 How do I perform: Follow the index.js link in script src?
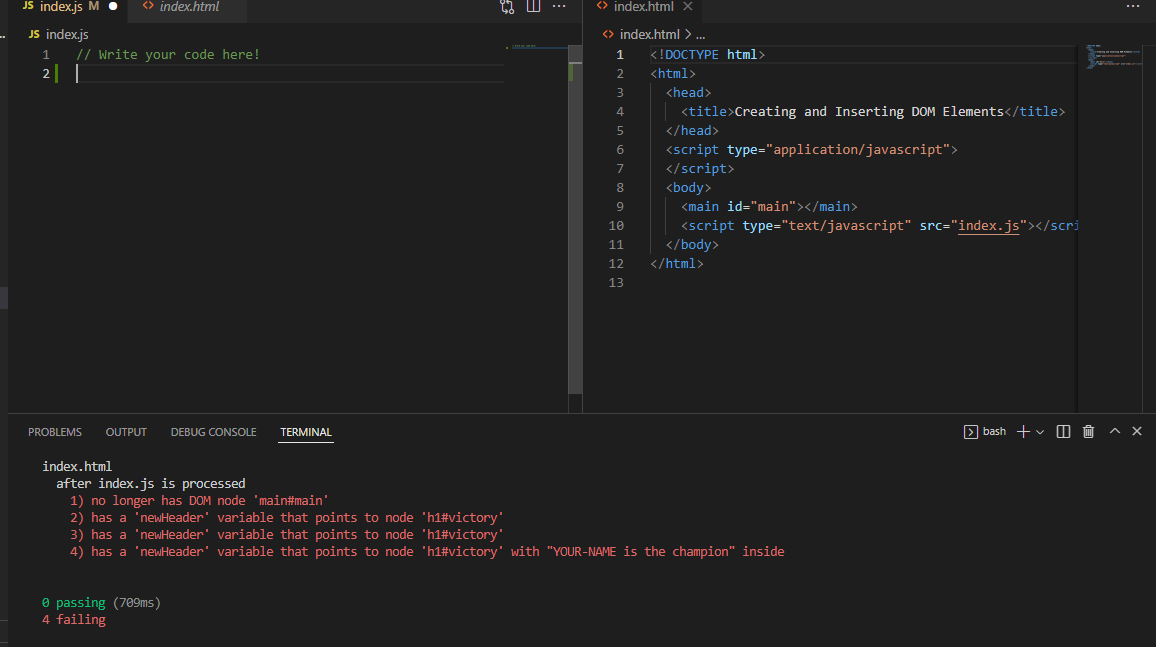pos(988,226)
